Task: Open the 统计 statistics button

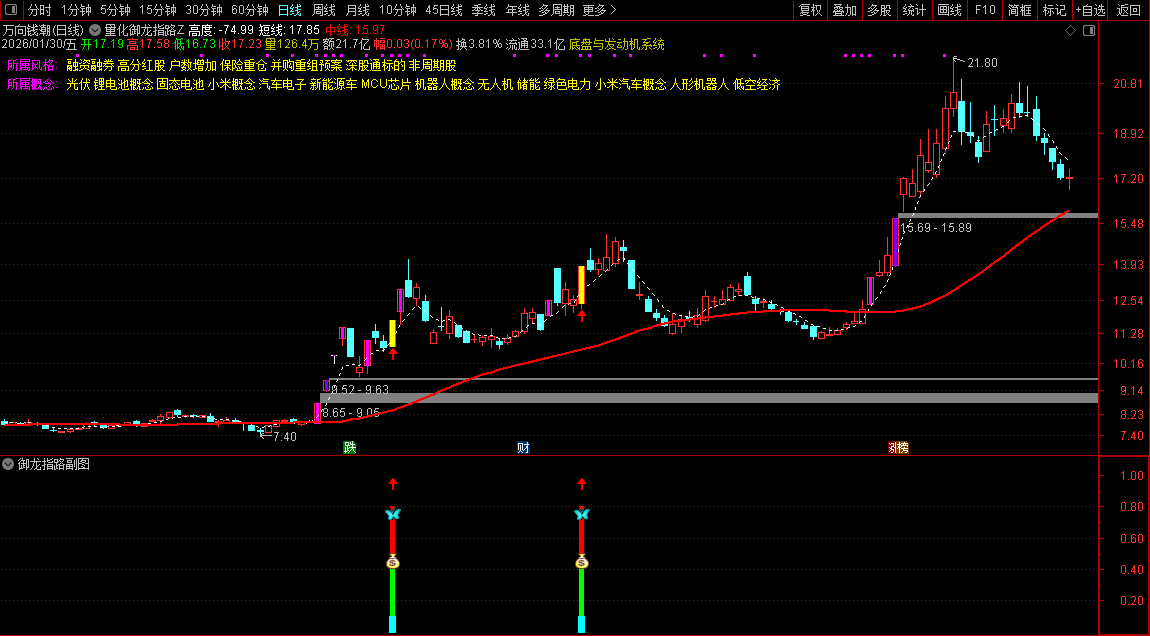Action: 914,10
